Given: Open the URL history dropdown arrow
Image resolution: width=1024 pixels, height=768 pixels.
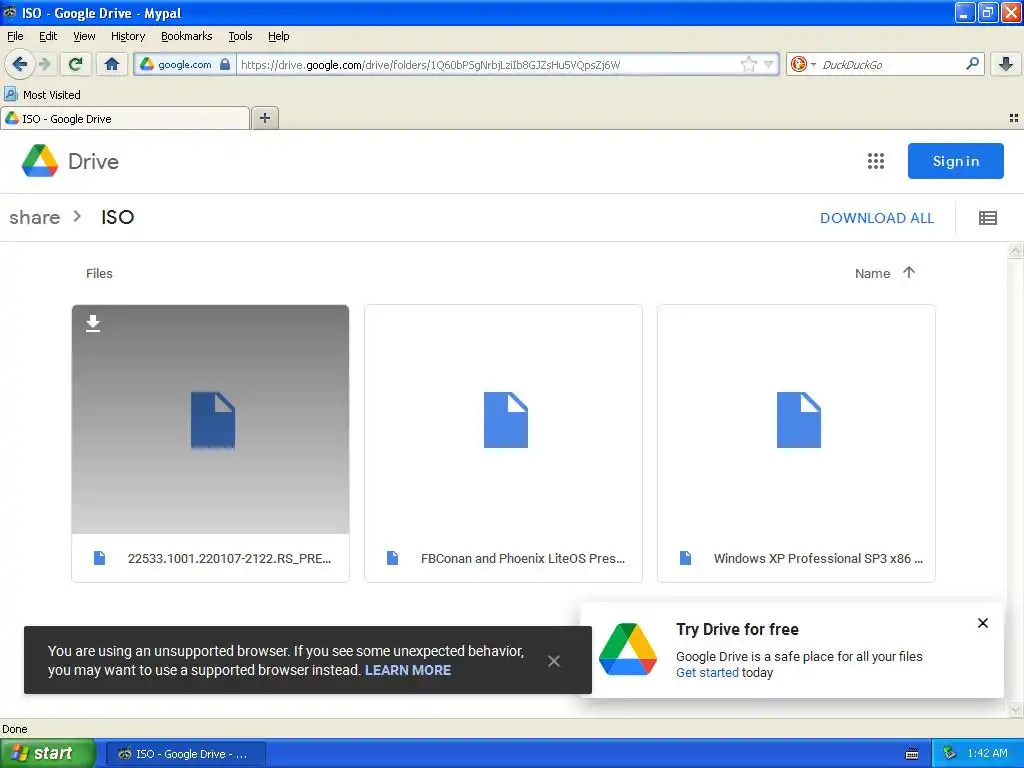Looking at the screenshot, I should point(769,64).
